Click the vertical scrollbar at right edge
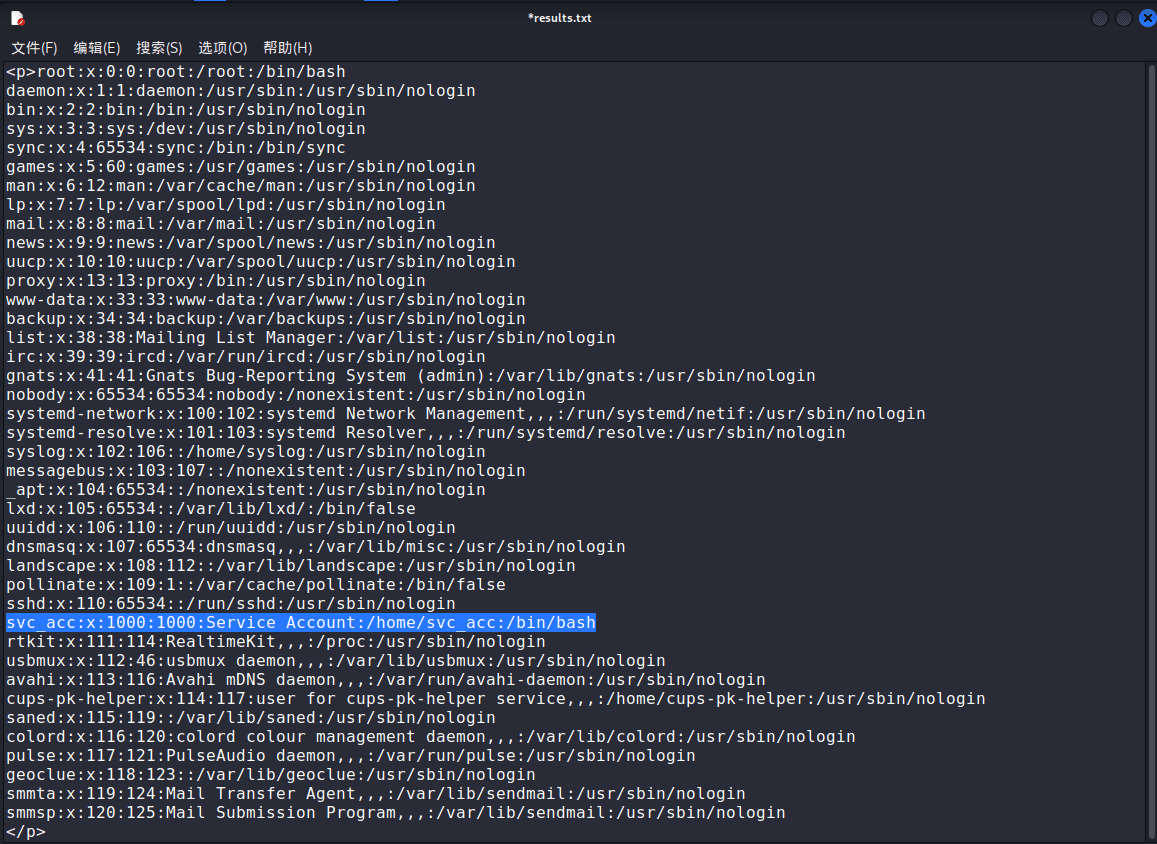The image size is (1157, 844). (1150, 450)
